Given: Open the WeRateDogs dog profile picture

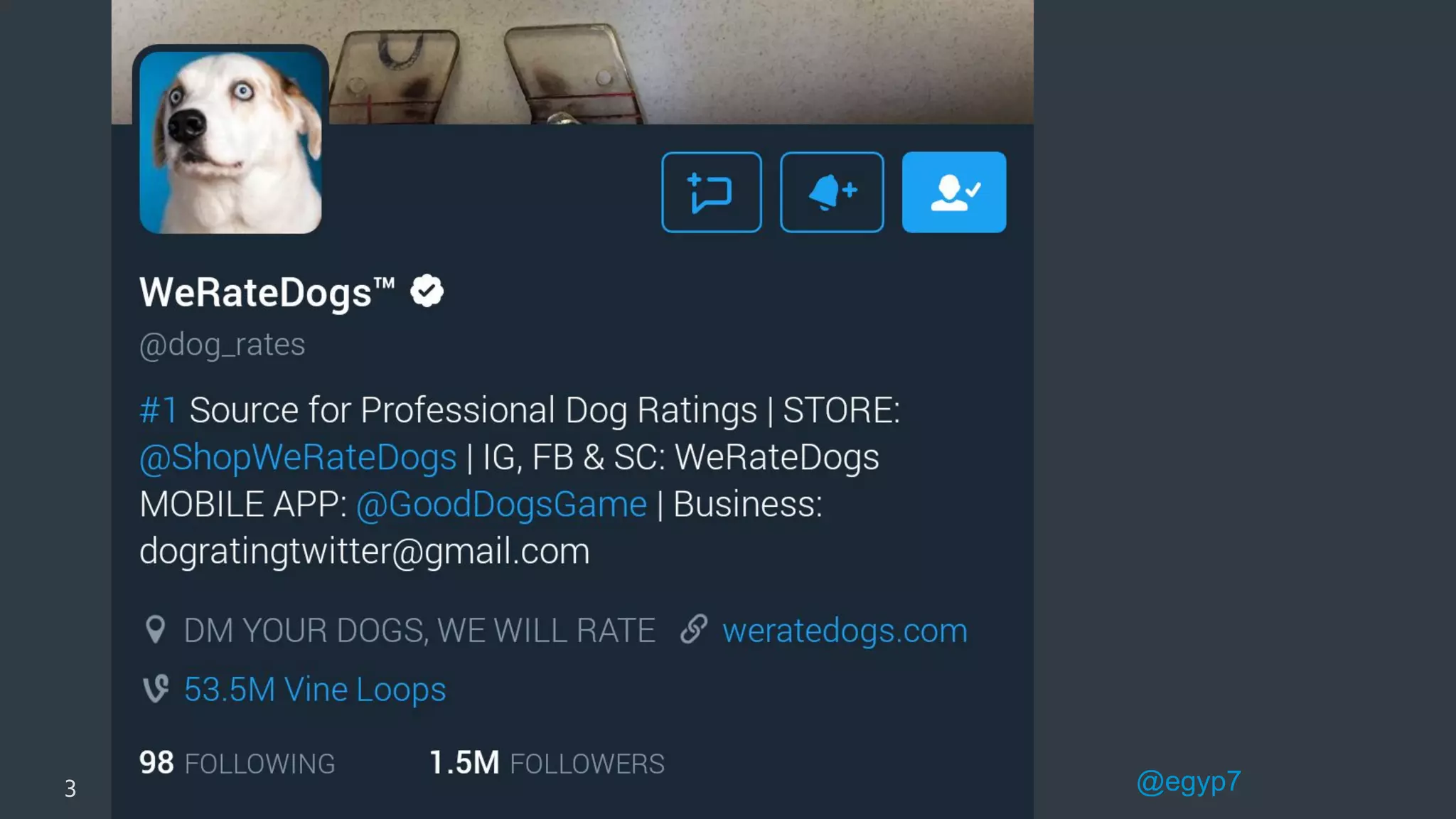Looking at the screenshot, I should pos(230,142).
